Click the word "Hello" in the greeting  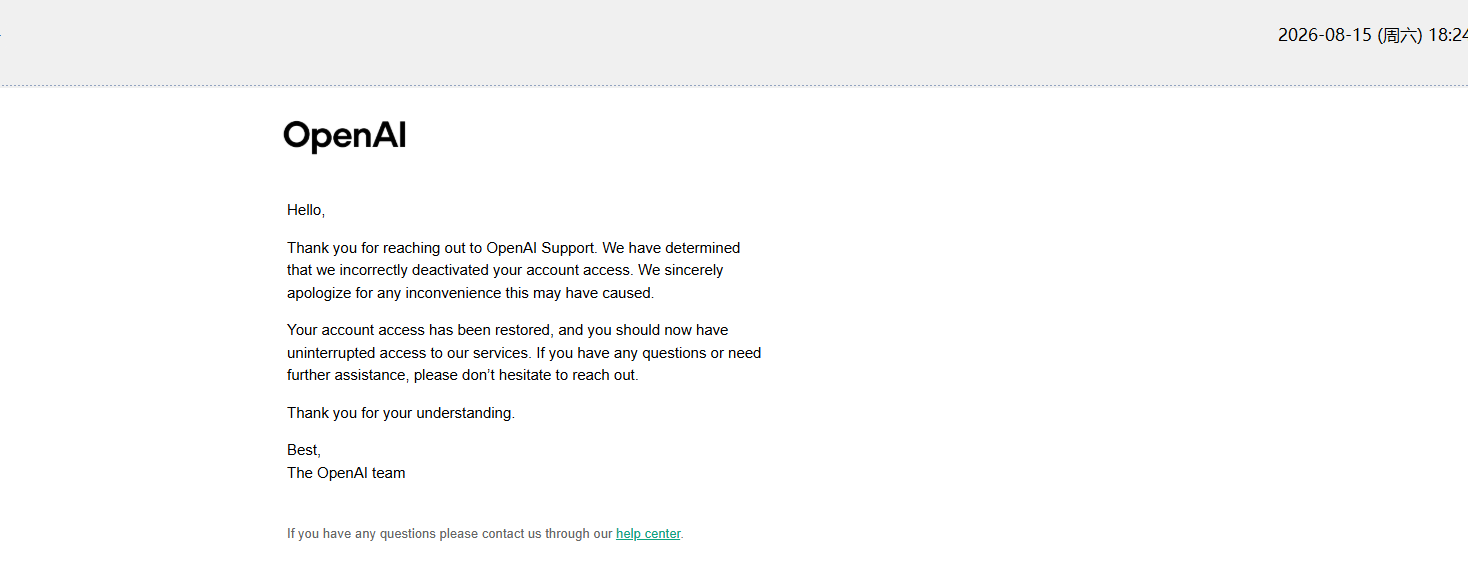point(304,210)
